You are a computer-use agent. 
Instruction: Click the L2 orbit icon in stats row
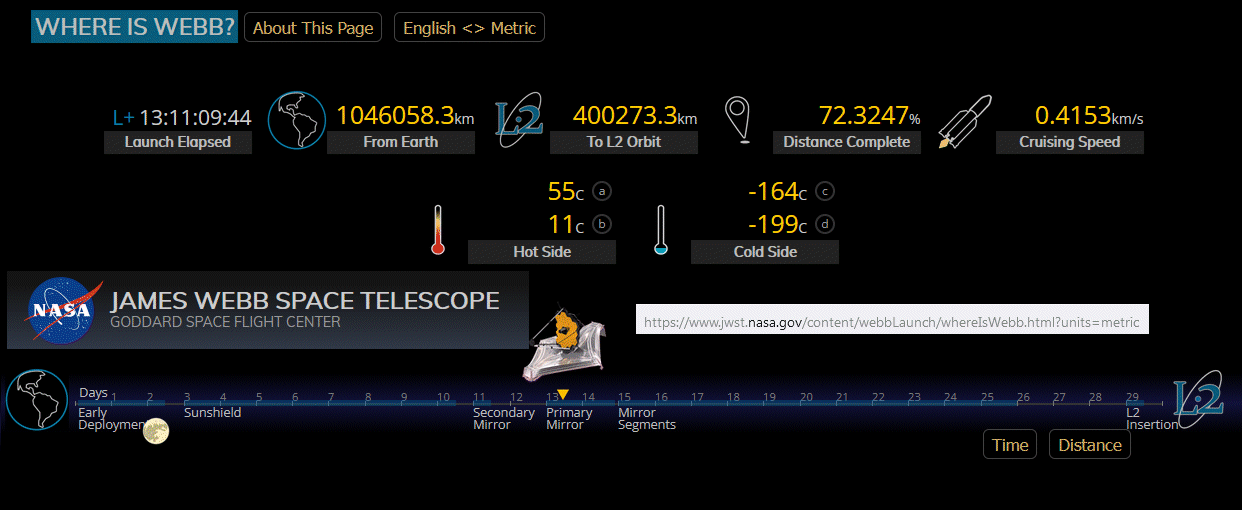(520, 121)
